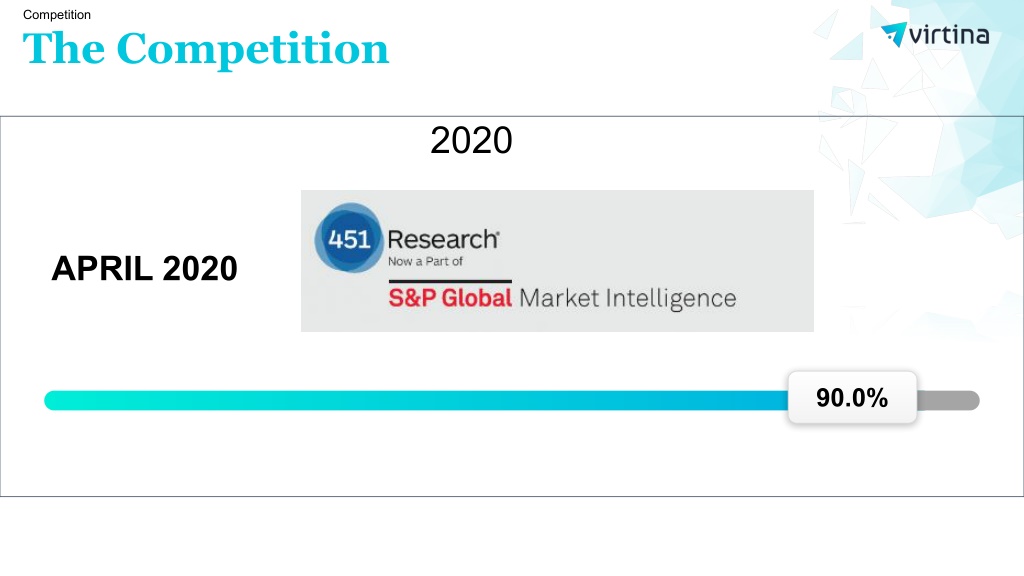Click the cyan filled part of progress bar
1024x576 pixels.
point(416,400)
